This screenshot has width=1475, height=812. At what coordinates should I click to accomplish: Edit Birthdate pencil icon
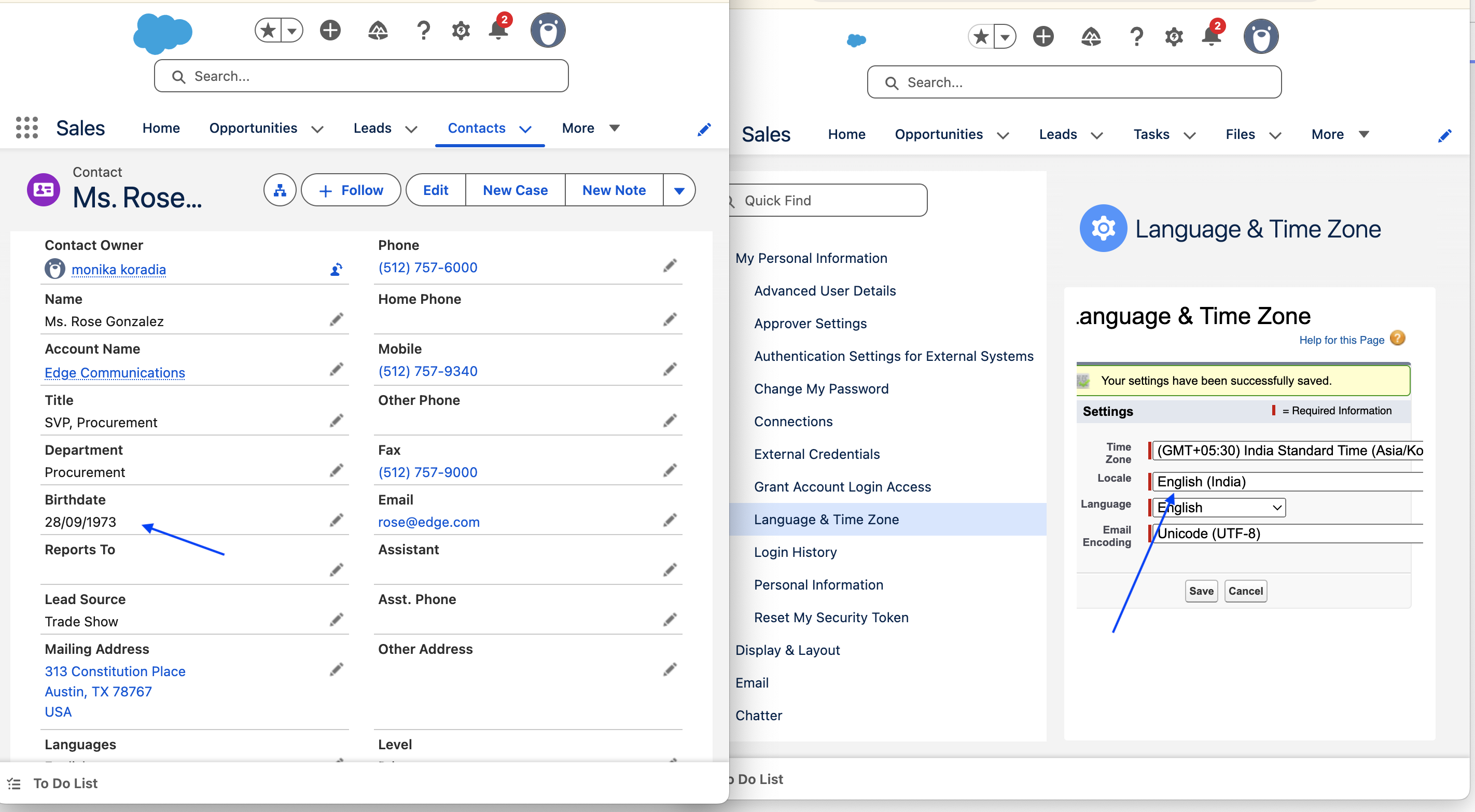click(337, 520)
